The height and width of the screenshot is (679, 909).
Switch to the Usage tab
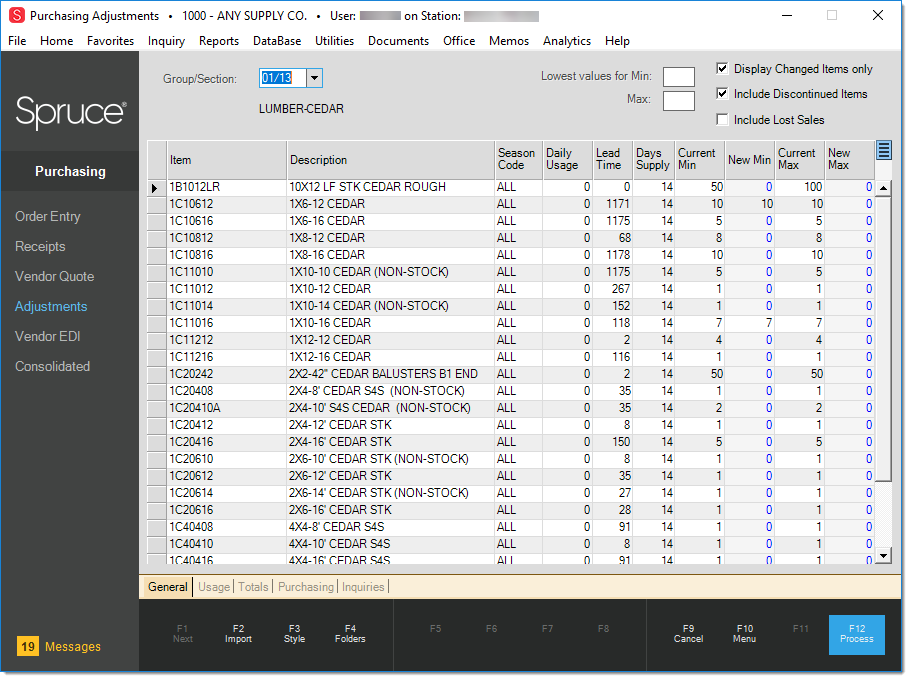[214, 586]
